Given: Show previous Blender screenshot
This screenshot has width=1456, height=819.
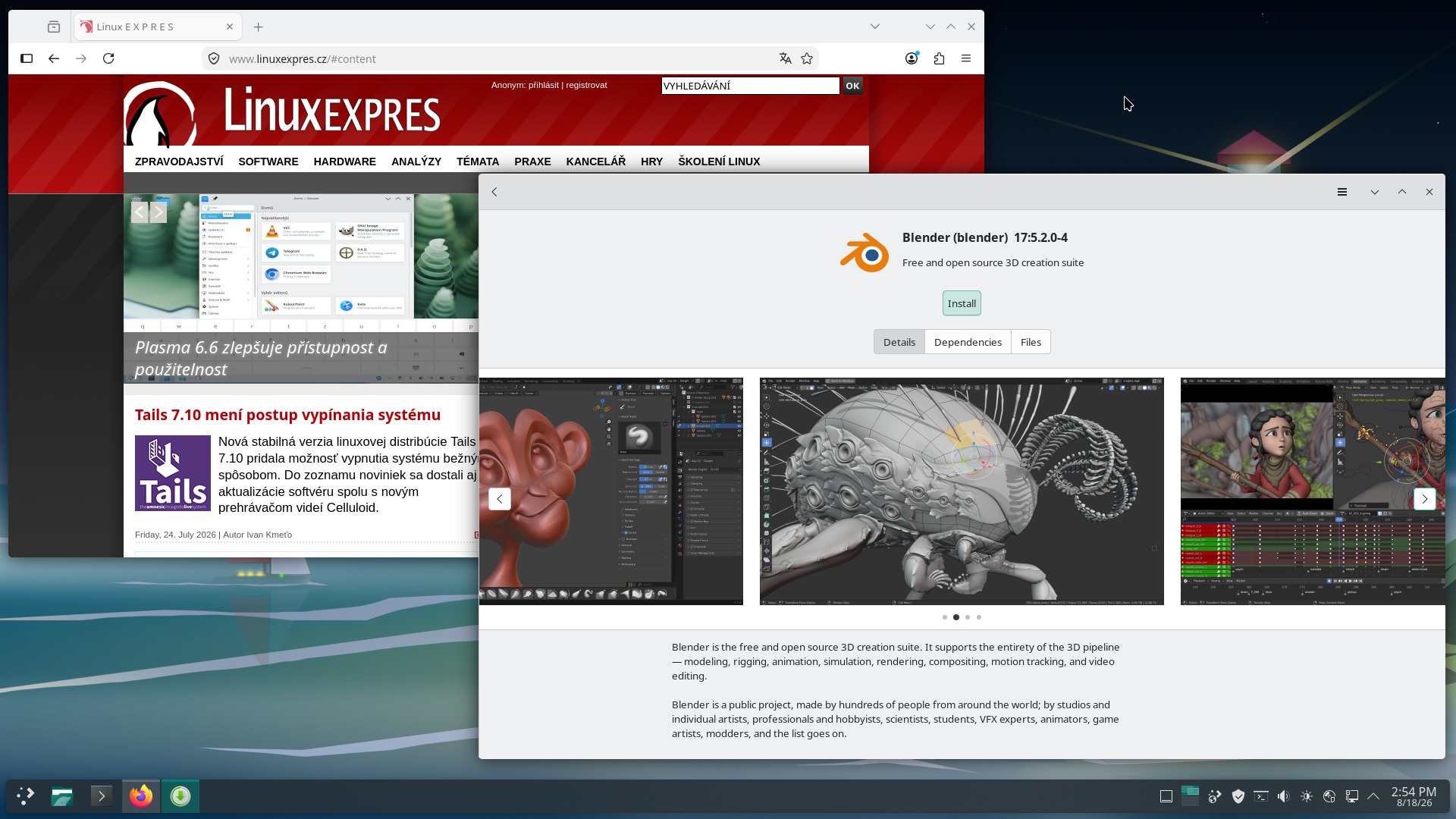Looking at the screenshot, I should [500, 499].
